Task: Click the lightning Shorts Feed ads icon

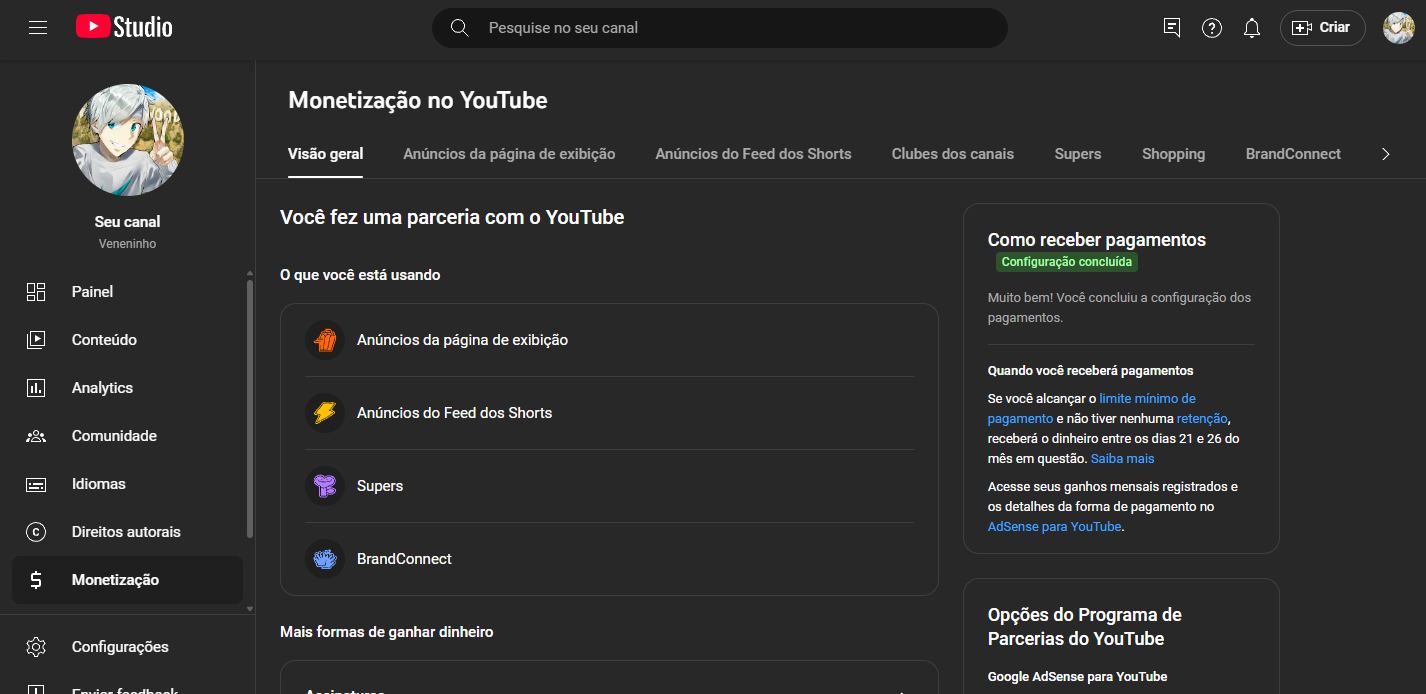Action: [325, 413]
